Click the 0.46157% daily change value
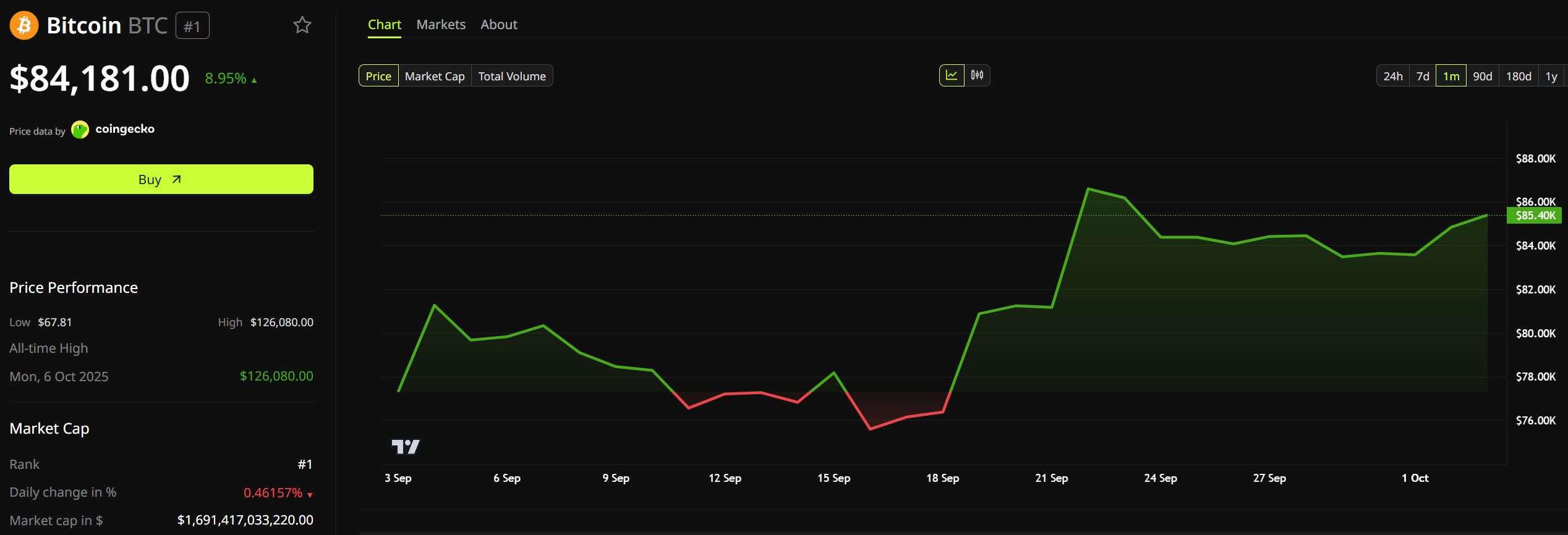The width and height of the screenshot is (1568, 535). coord(278,492)
